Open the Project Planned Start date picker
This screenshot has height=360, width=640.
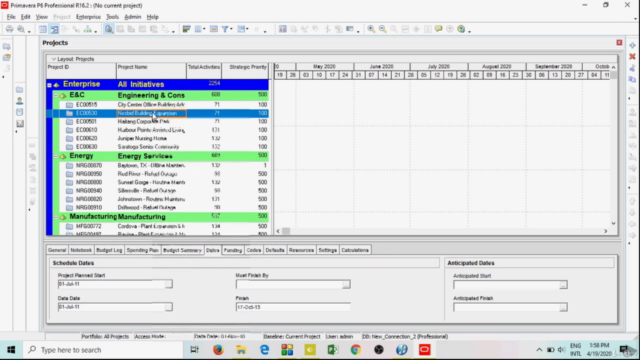(x=169, y=284)
